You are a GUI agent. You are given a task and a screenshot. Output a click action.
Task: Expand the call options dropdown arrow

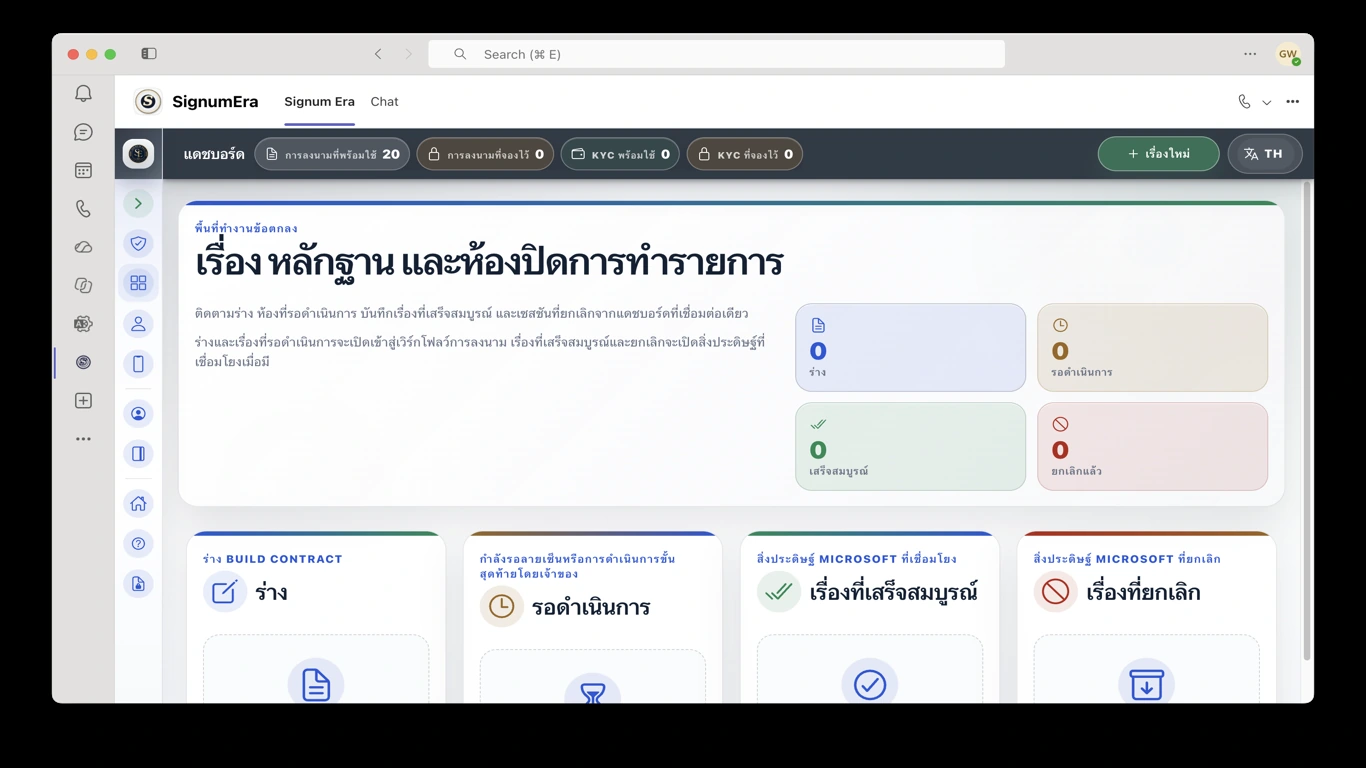pos(1267,102)
